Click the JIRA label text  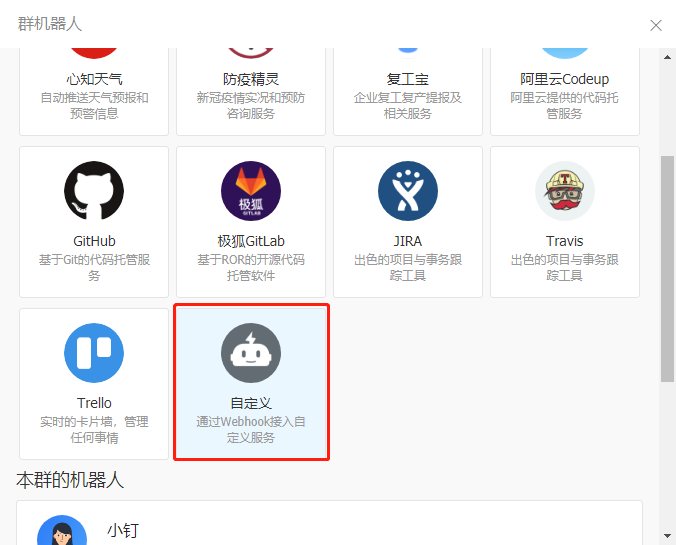[408, 241]
